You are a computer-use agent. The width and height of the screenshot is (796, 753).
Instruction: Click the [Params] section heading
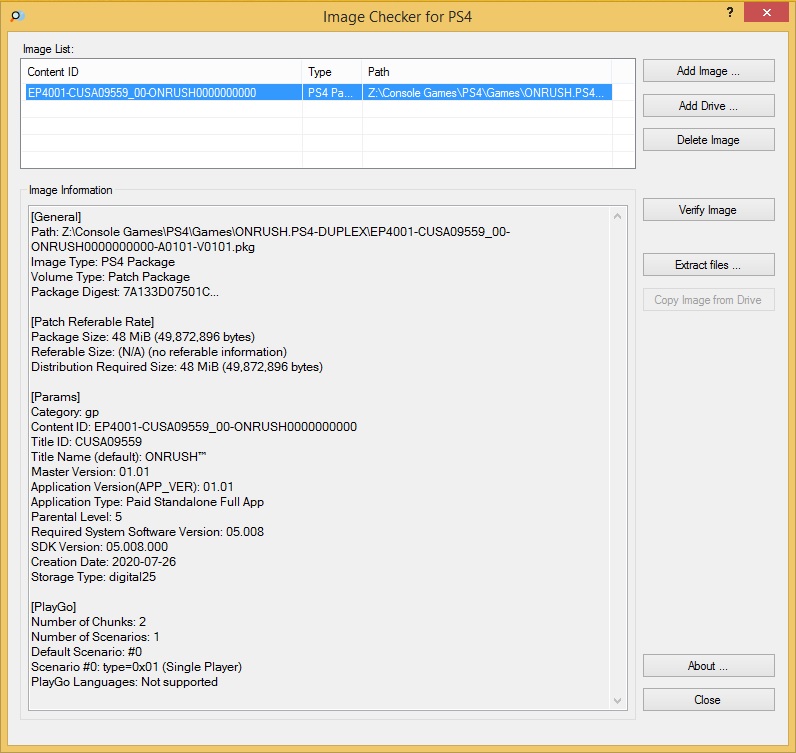[x=55, y=397]
